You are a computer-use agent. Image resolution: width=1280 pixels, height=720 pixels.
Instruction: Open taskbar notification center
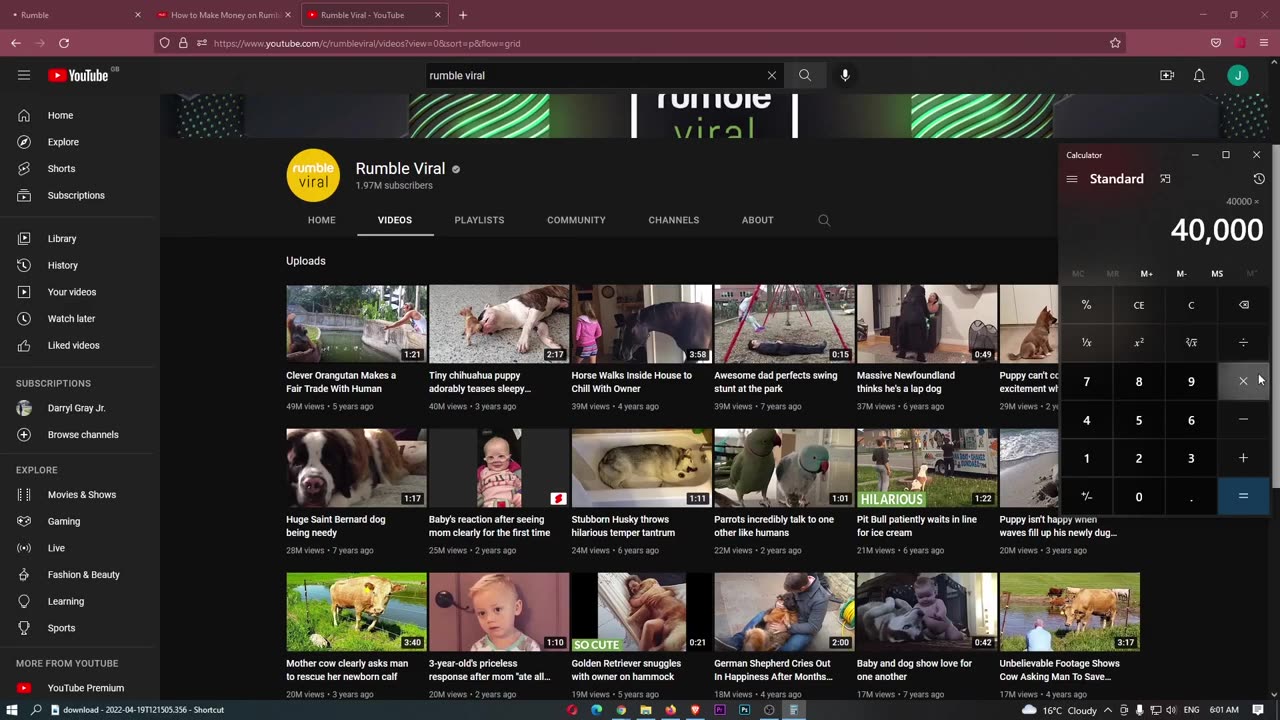pyautogui.click(x=1258, y=710)
